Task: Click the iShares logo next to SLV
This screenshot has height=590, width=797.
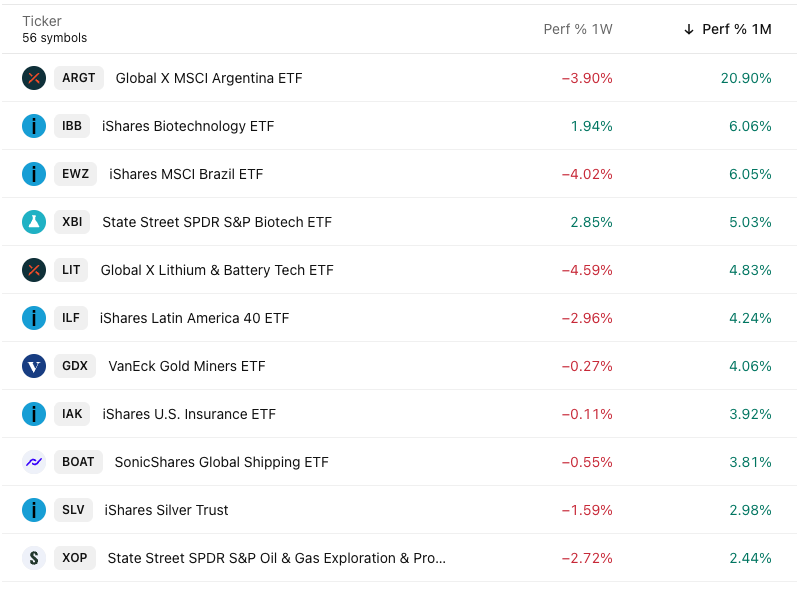Action: coord(34,510)
